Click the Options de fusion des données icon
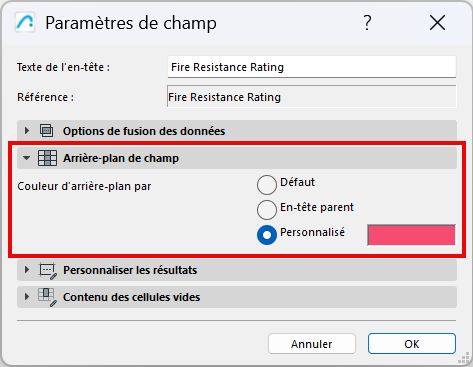The image size is (473, 367). point(46,131)
